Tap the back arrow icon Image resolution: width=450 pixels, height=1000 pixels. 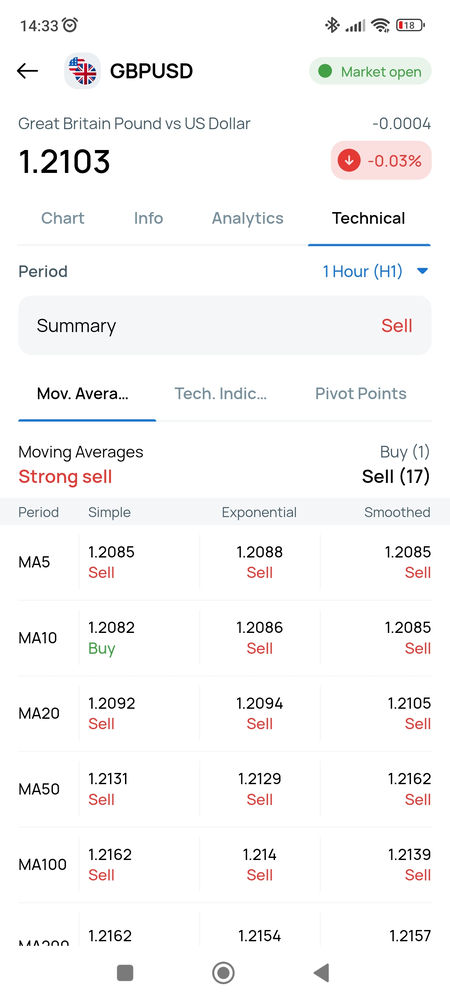(27, 71)
